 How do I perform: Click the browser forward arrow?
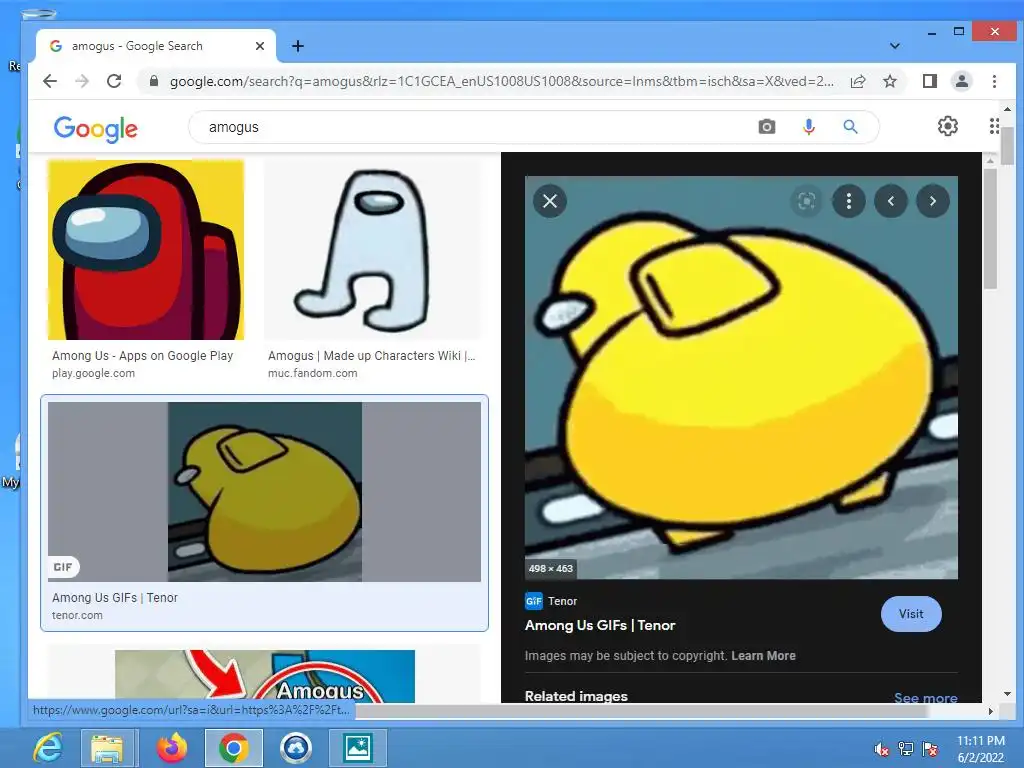coord(82,81)
